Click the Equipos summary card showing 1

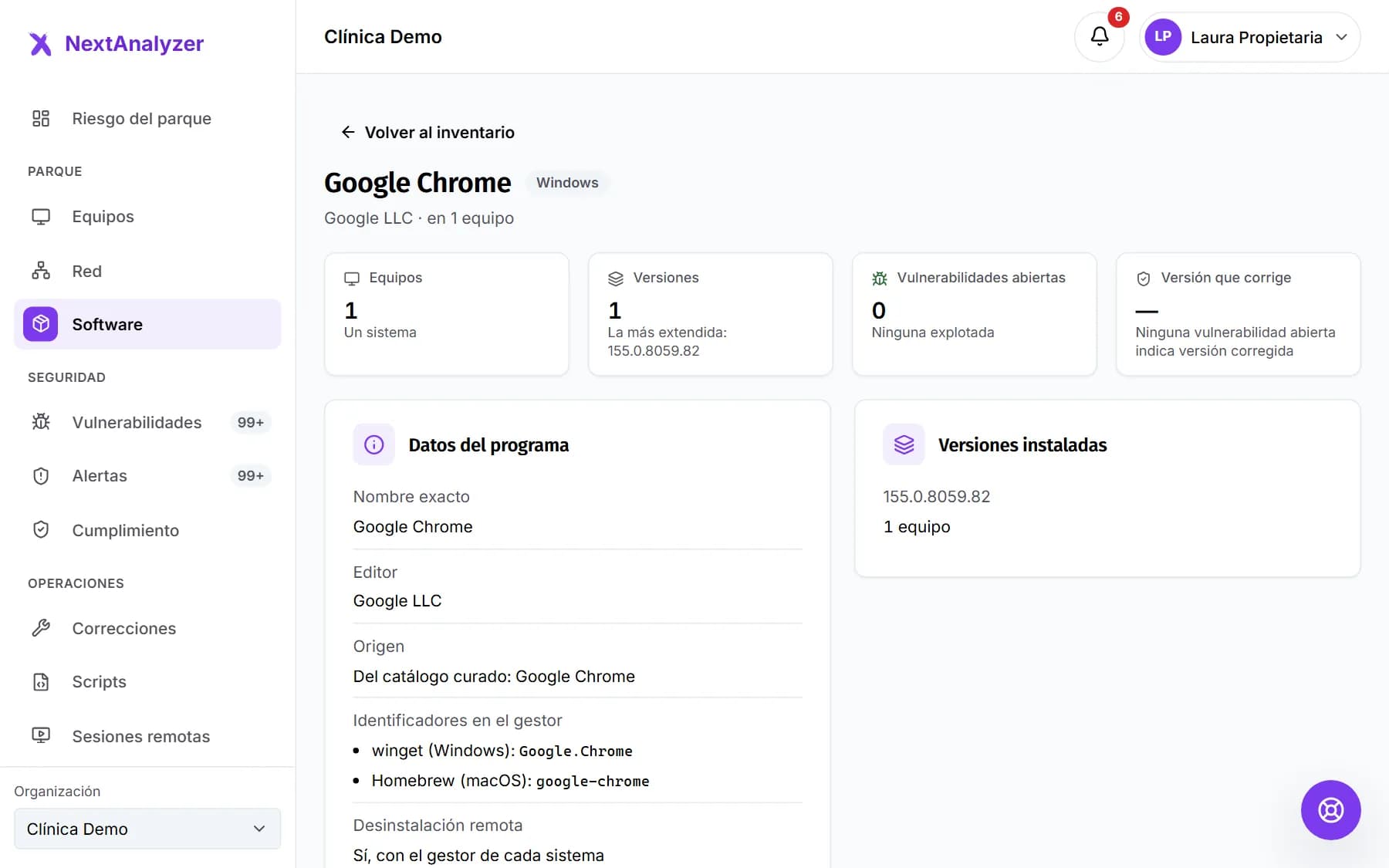click(446, 314)
